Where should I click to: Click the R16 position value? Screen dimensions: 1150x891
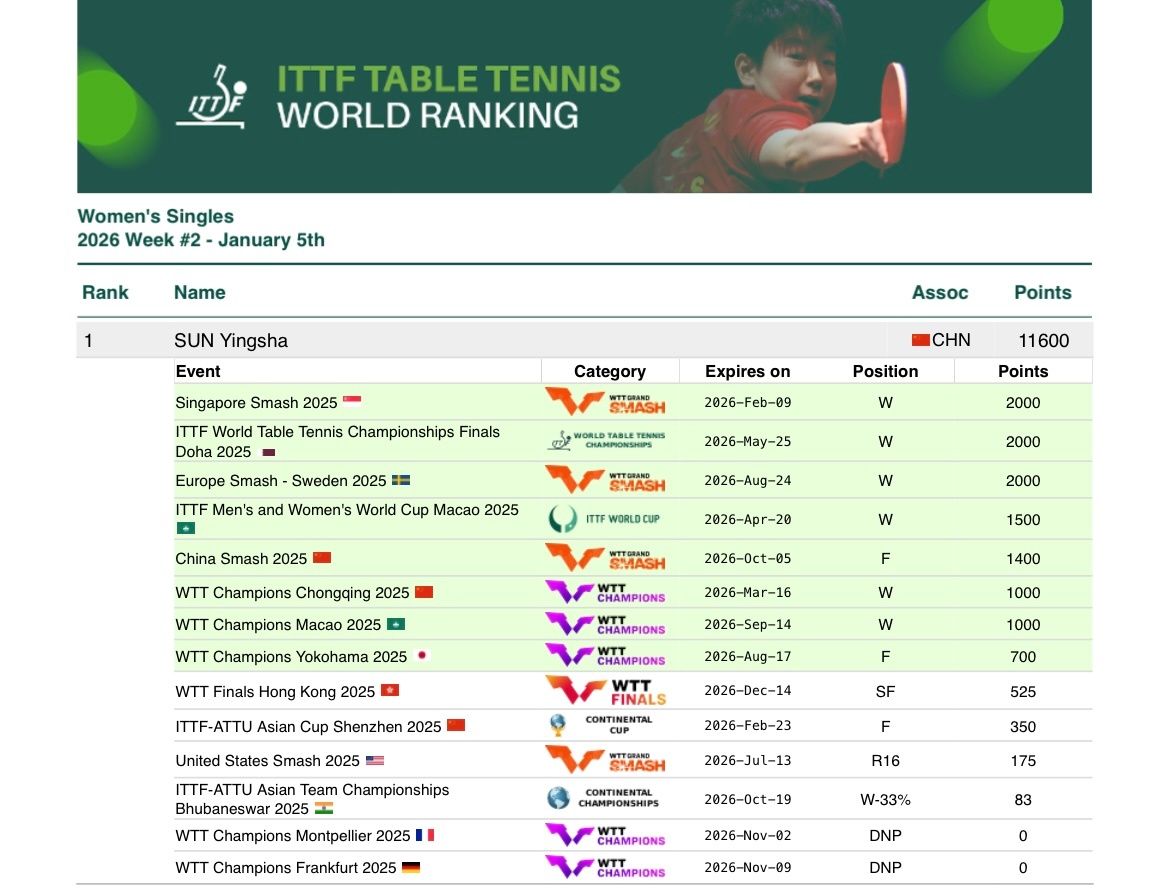885,761
